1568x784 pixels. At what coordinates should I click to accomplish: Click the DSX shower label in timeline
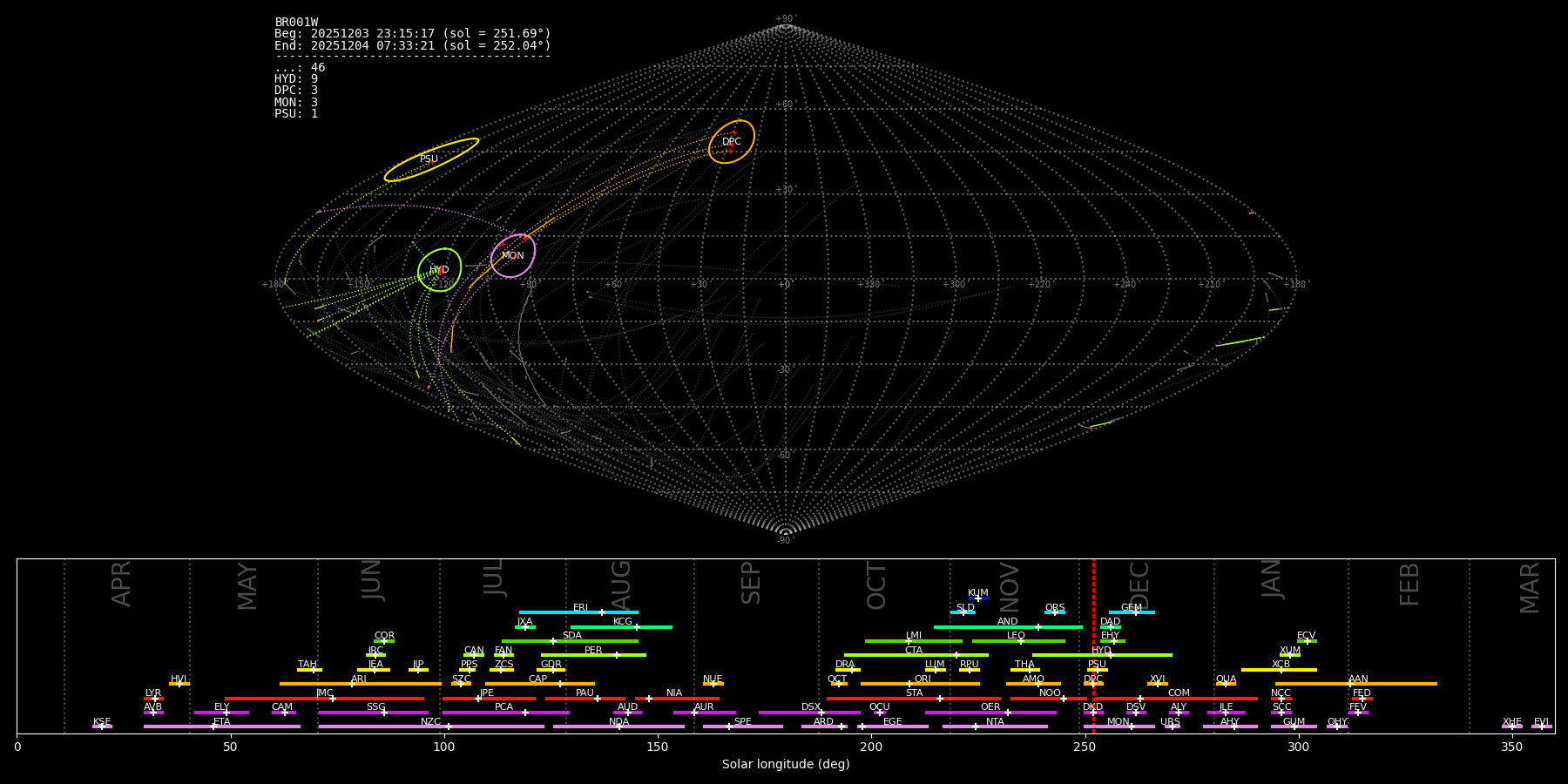[811, 707]
